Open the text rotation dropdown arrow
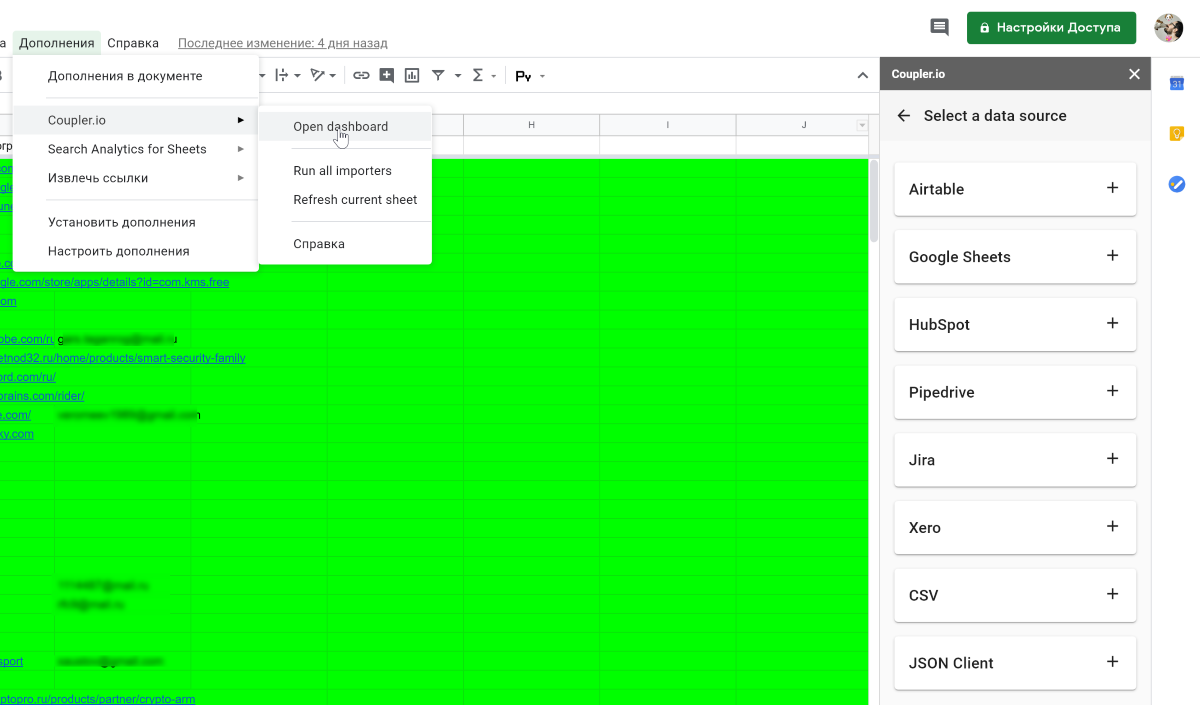 (333, 76)
